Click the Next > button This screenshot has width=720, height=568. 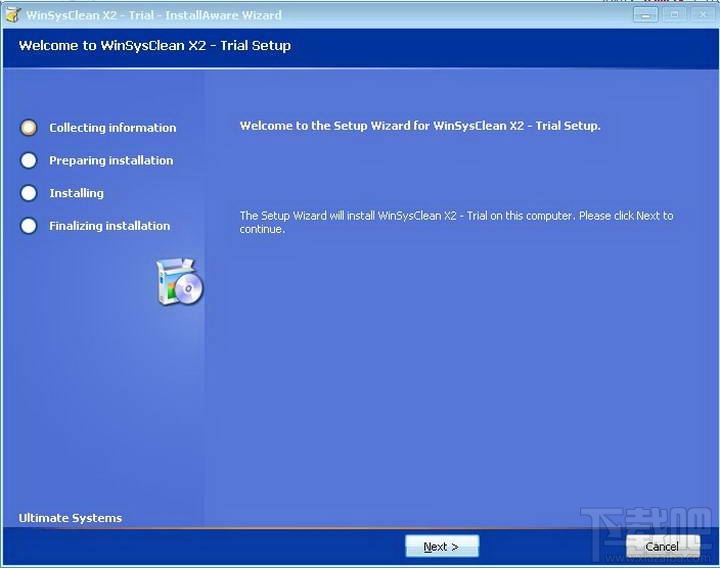442,546
